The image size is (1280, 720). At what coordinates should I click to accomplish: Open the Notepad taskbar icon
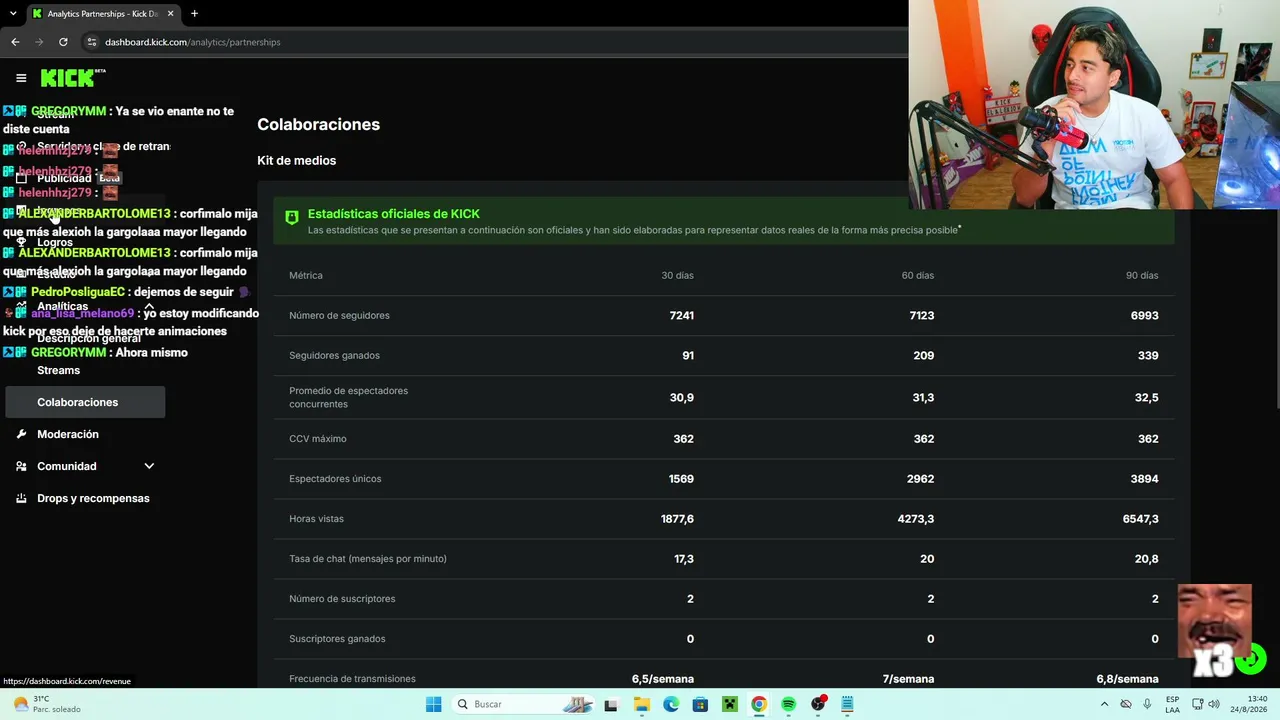coord(847,704)
